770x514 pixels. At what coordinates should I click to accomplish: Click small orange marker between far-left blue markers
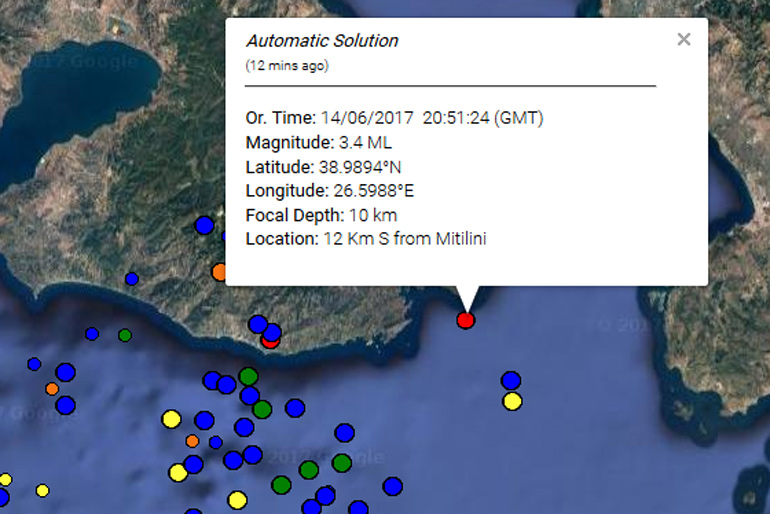pyautogui.click(x=51, y=389)
